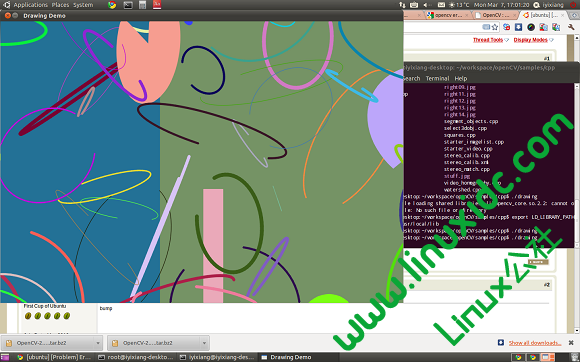Select the '[ubuntu] [...' Chrome tab

(x=543, y=15)
